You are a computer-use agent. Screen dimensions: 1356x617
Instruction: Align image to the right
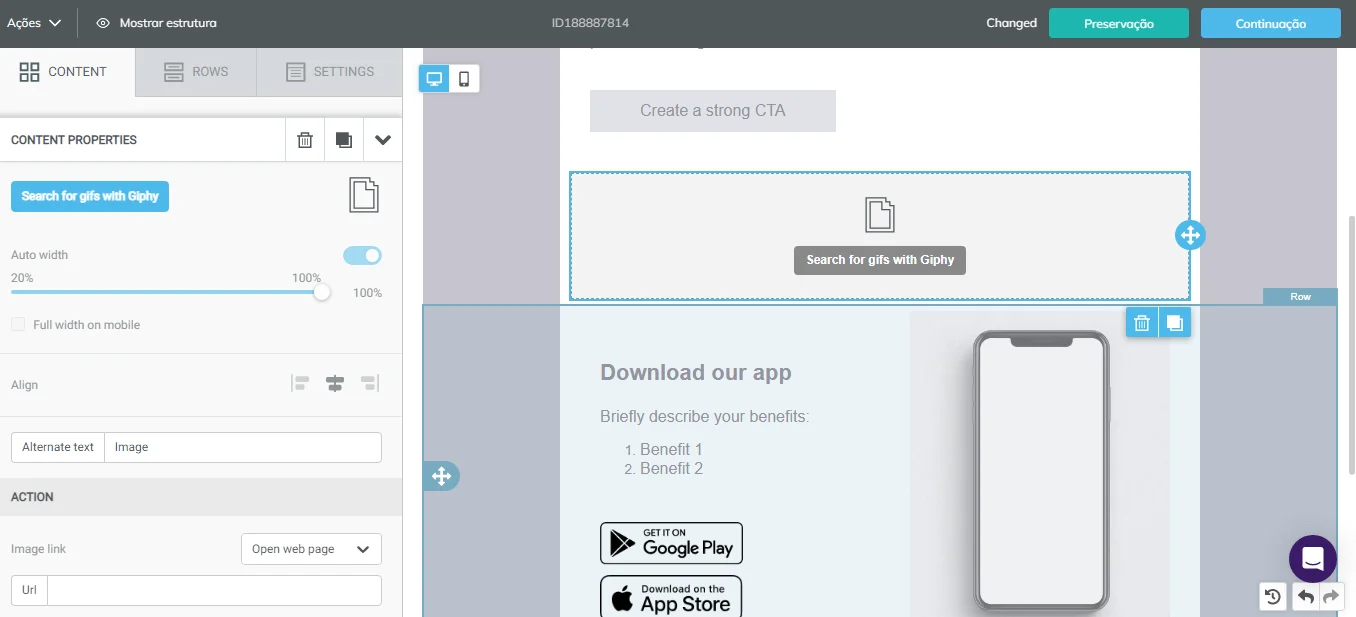tap(369, 384)
